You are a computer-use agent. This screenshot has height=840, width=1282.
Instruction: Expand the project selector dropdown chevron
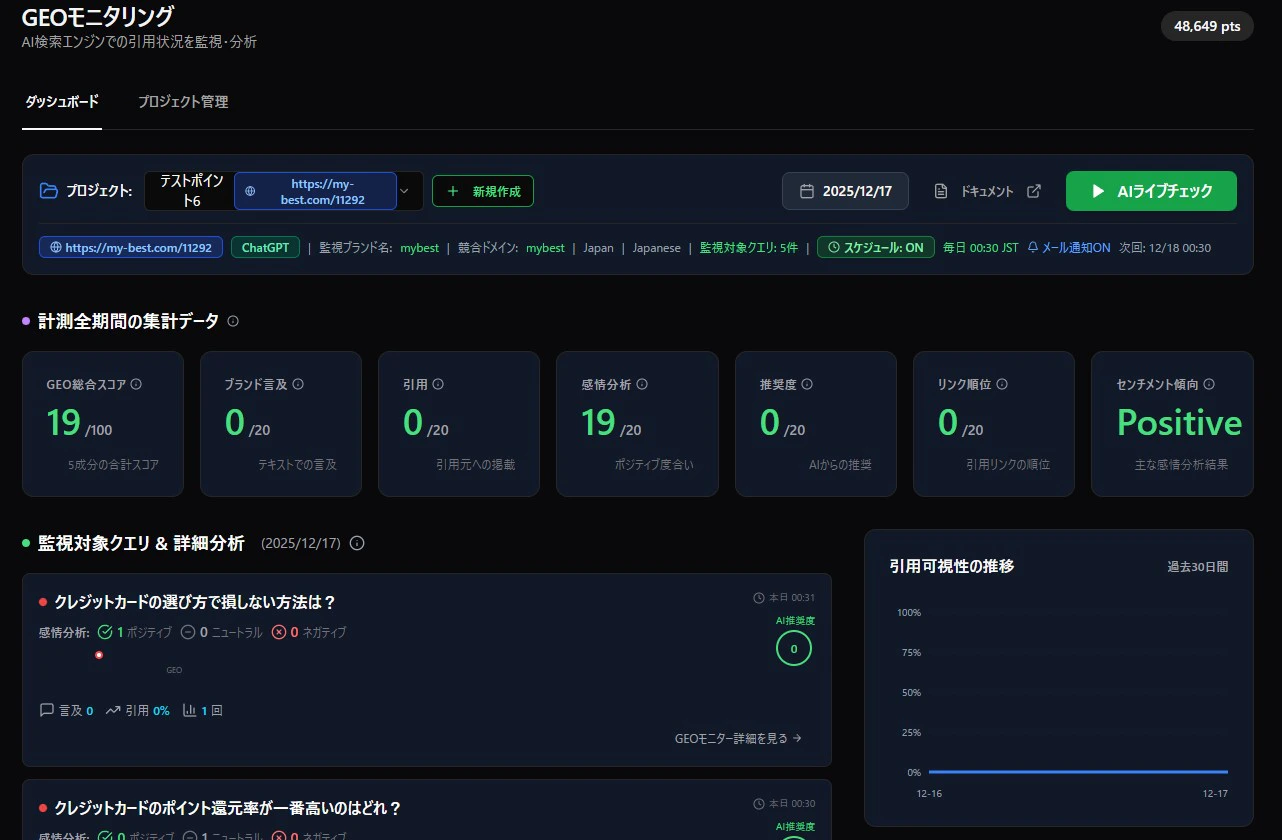(405, 191)
